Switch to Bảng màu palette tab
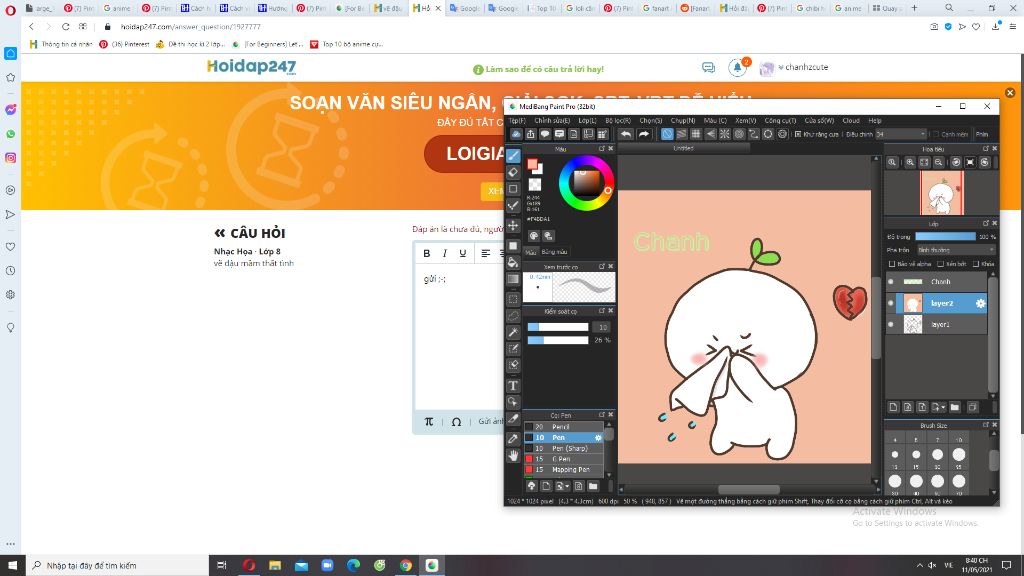 pos(554,252)
